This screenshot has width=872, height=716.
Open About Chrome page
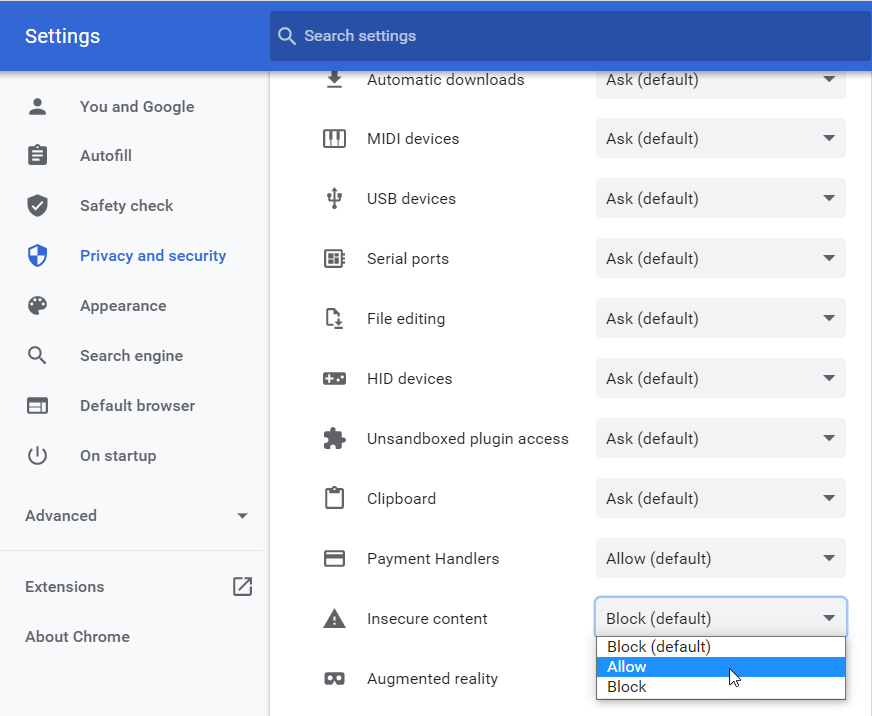point(77,636)
